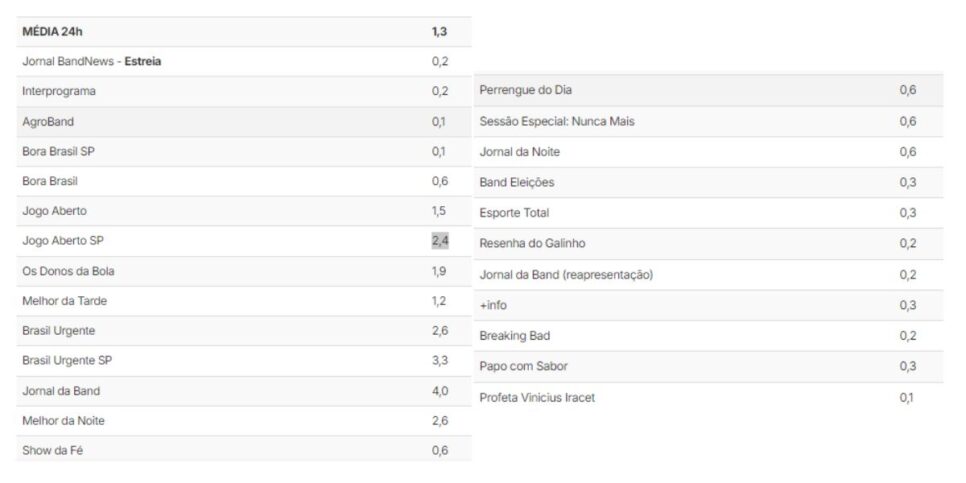Click the Resenha do Galinho row

coord(708,243)
